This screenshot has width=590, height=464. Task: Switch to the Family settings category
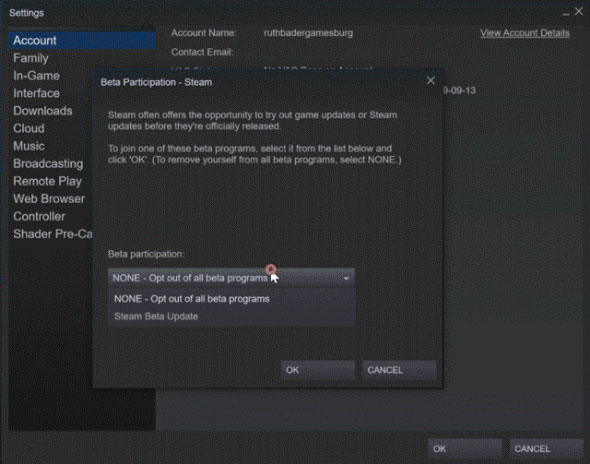pyautogui.click(x=31, y=58)
